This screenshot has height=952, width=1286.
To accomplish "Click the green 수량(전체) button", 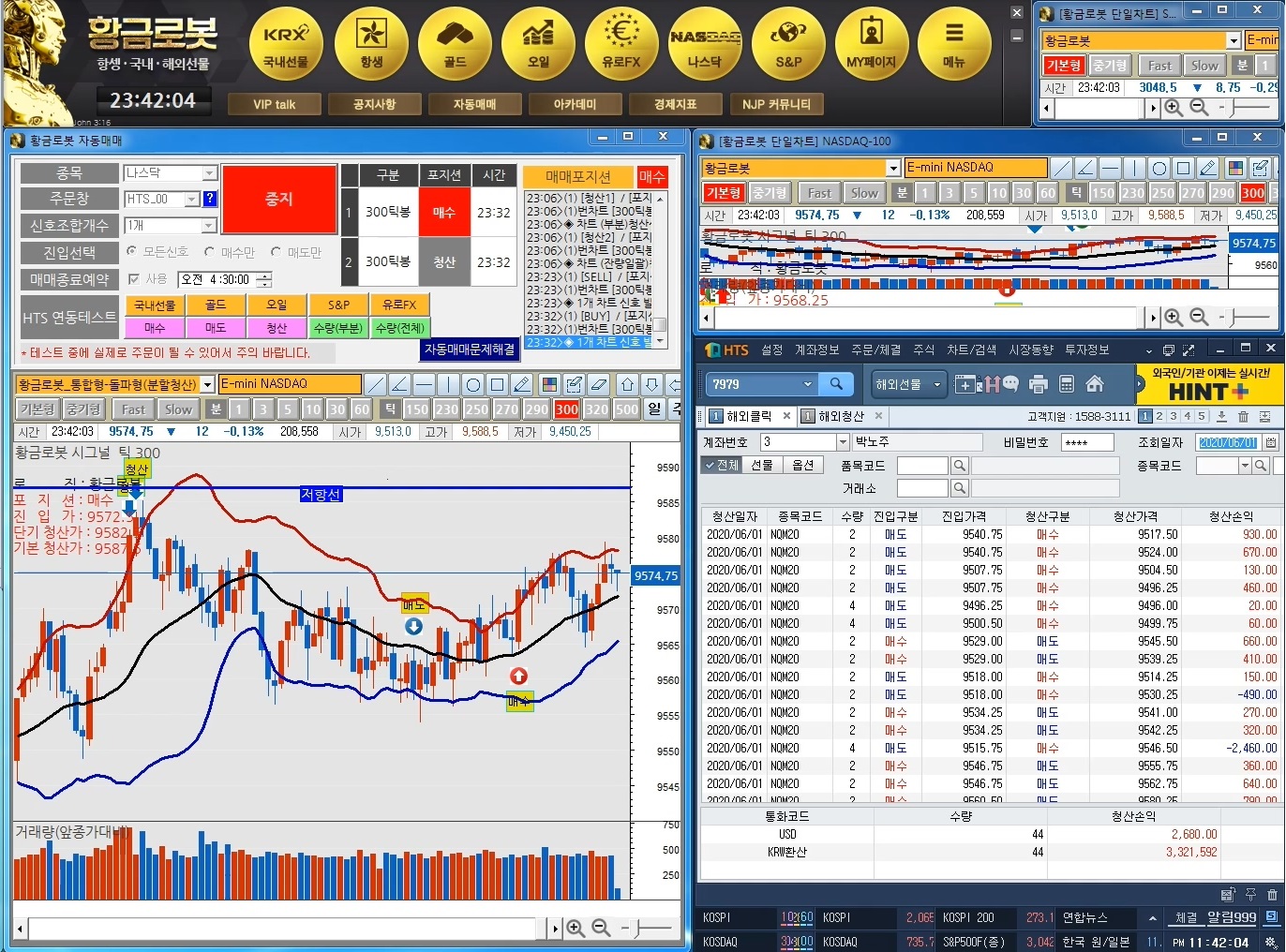I will 400,328.
